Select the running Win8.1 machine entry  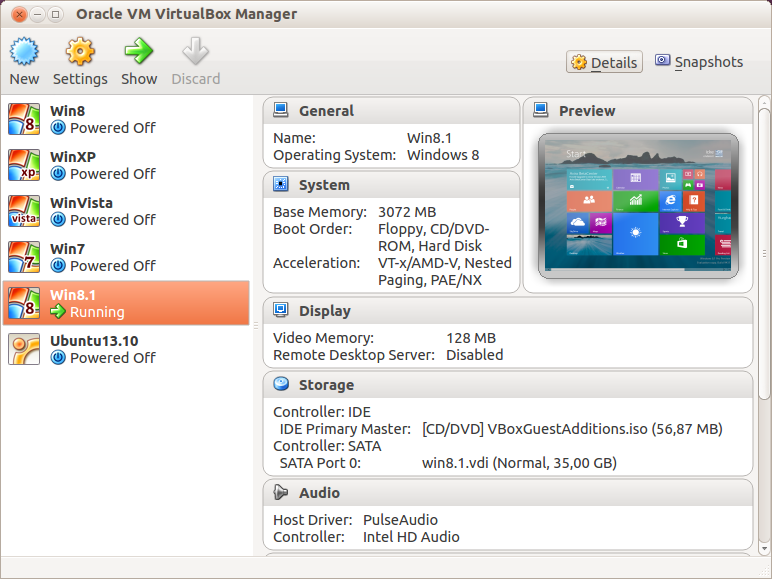coord(126,303)
